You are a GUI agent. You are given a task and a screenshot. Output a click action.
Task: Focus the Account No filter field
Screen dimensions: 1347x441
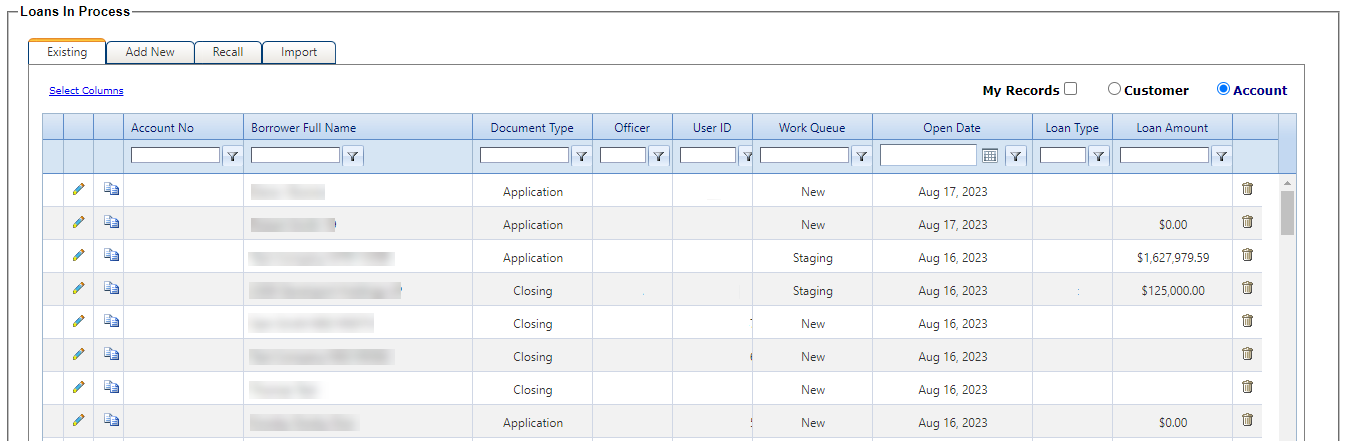point(176,155)
